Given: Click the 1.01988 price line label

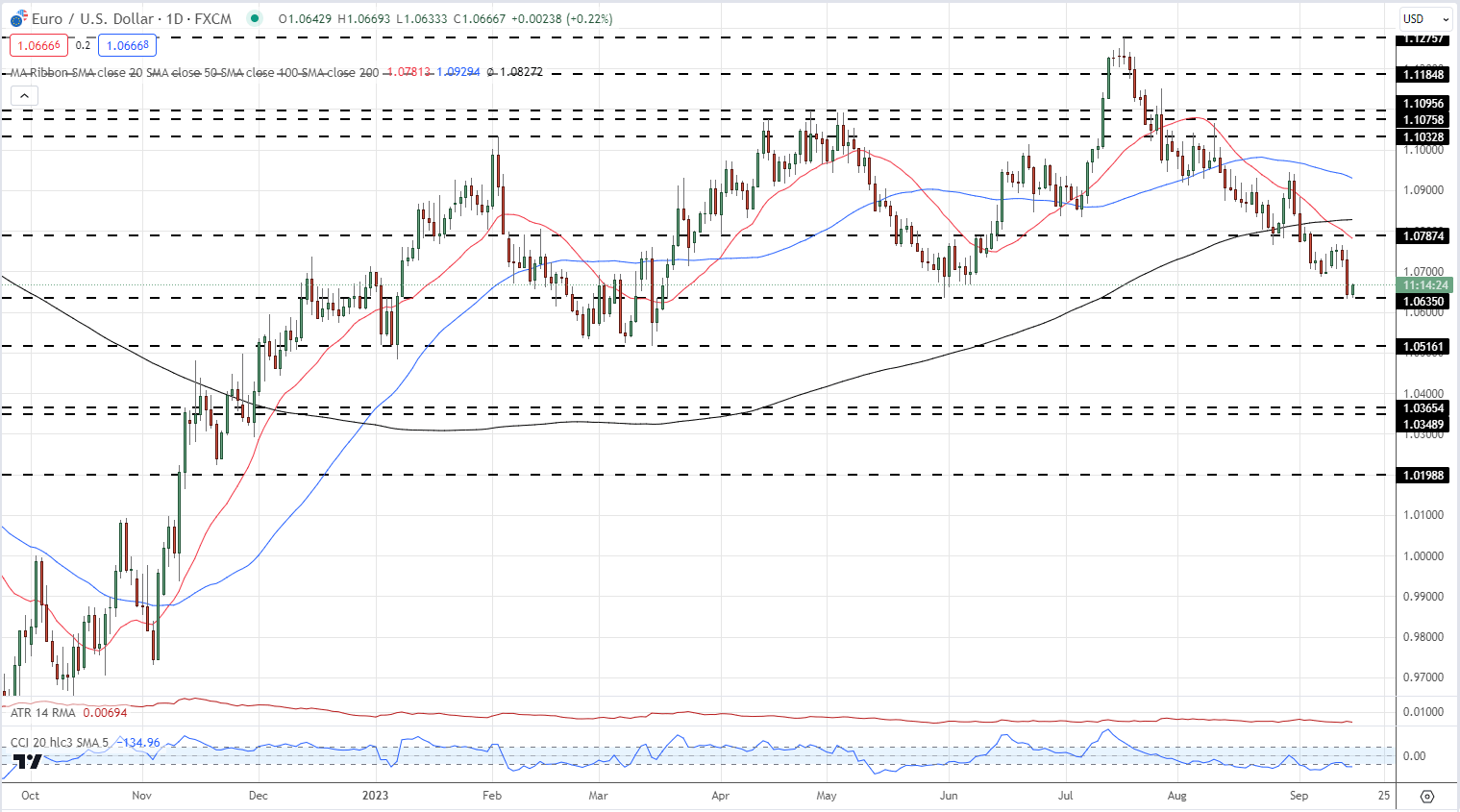Looking at the screenshot, I should (x=1423, y=475).
